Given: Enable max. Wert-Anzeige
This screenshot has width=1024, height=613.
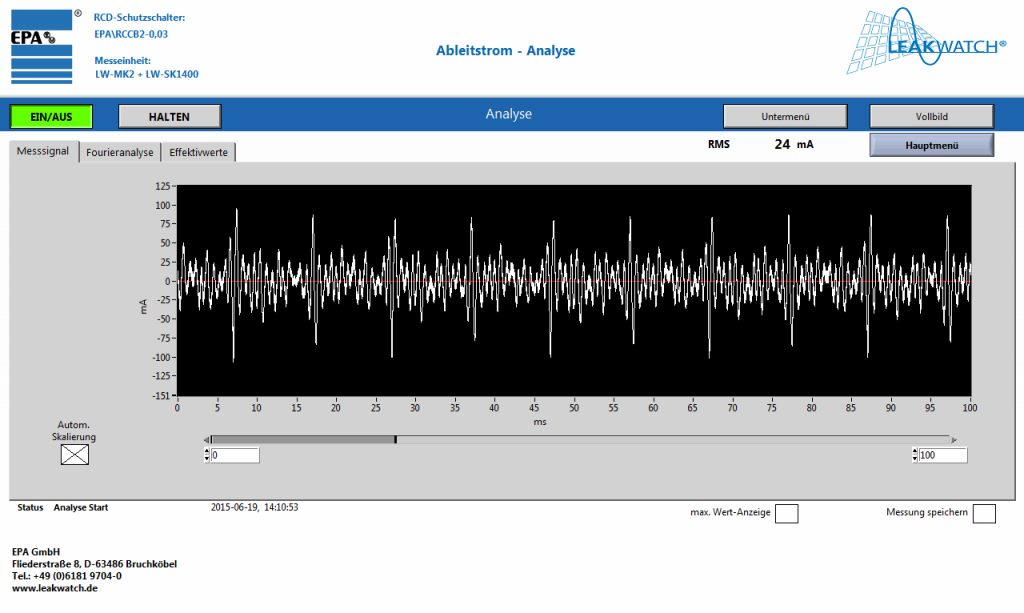Looking at the screenshot, I should pyautogui.click(x=786, y=513).
